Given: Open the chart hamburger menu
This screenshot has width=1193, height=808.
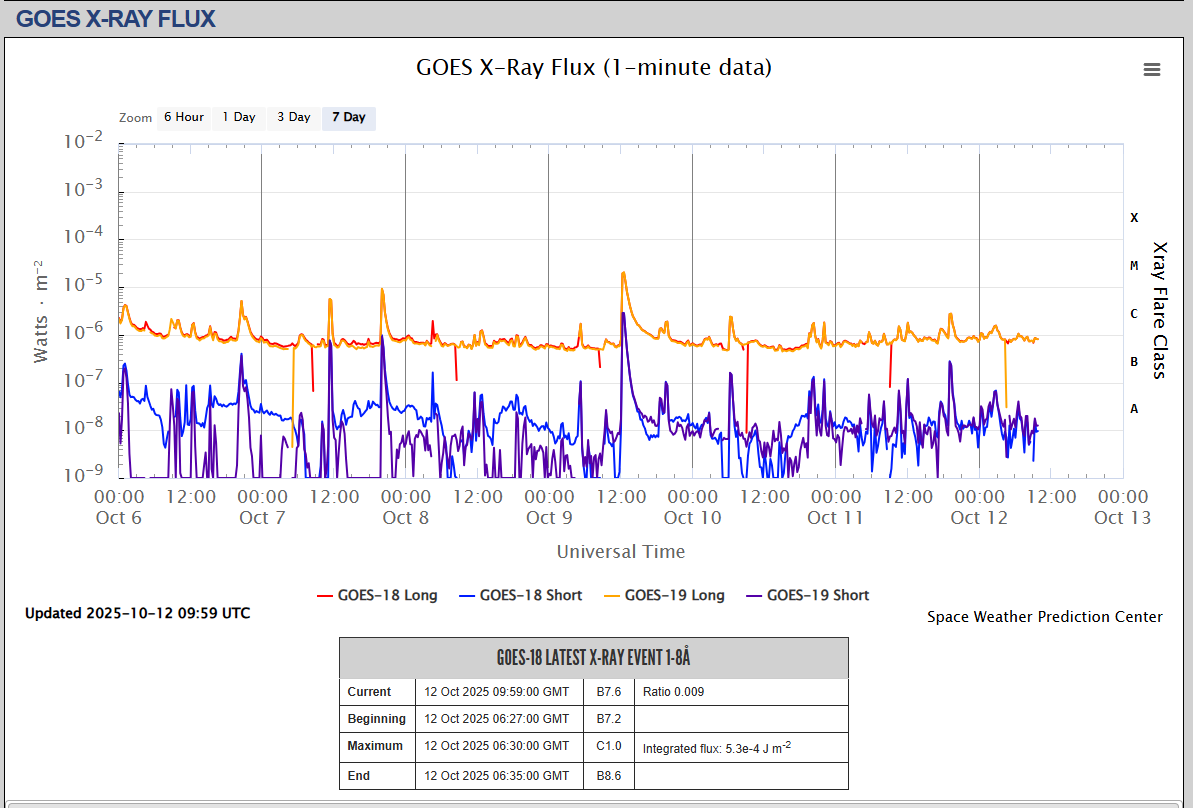Looking at the screenshot, I should [x=1152, y=69].
